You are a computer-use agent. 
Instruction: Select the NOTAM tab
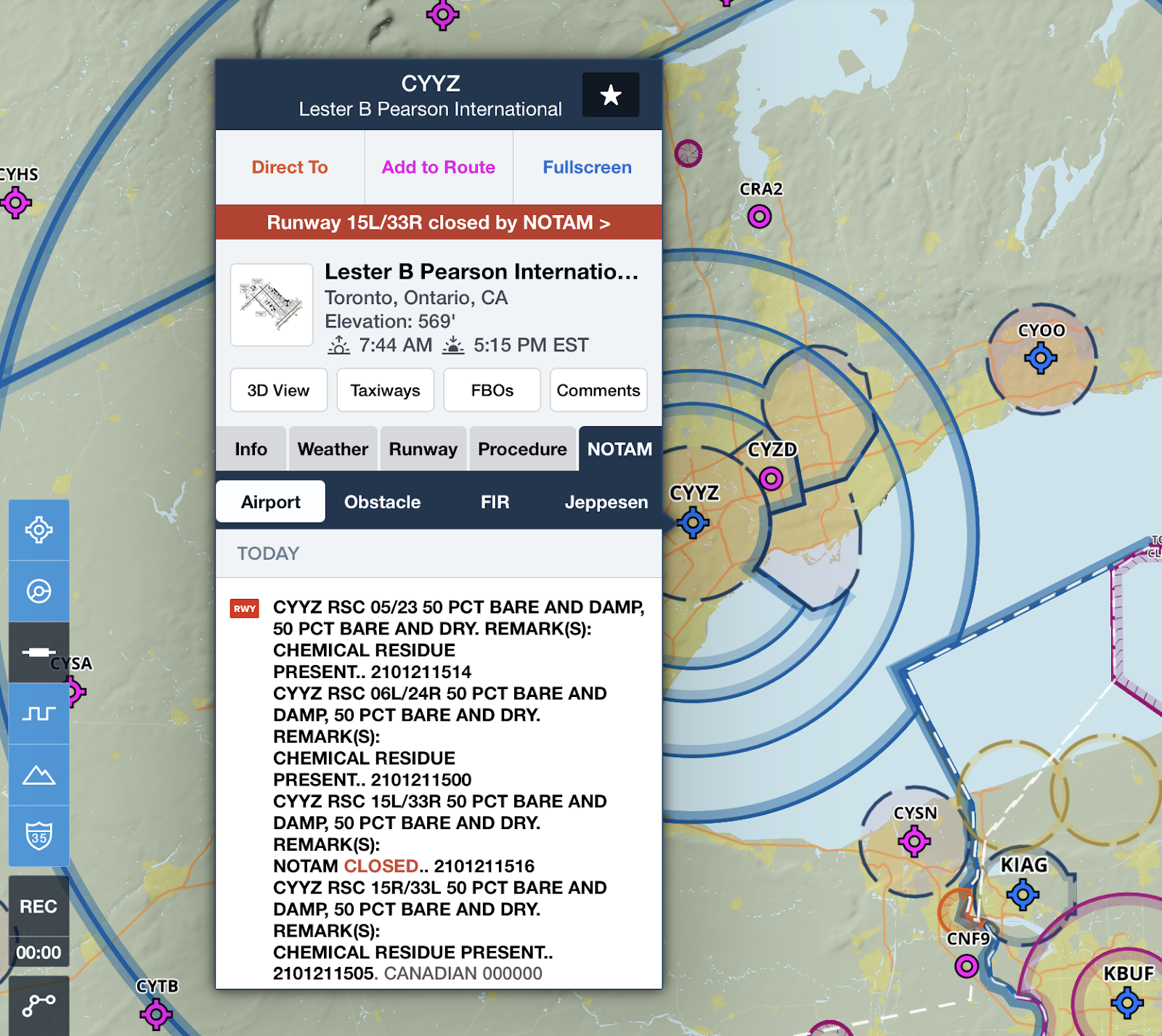(x=619, y=449)
